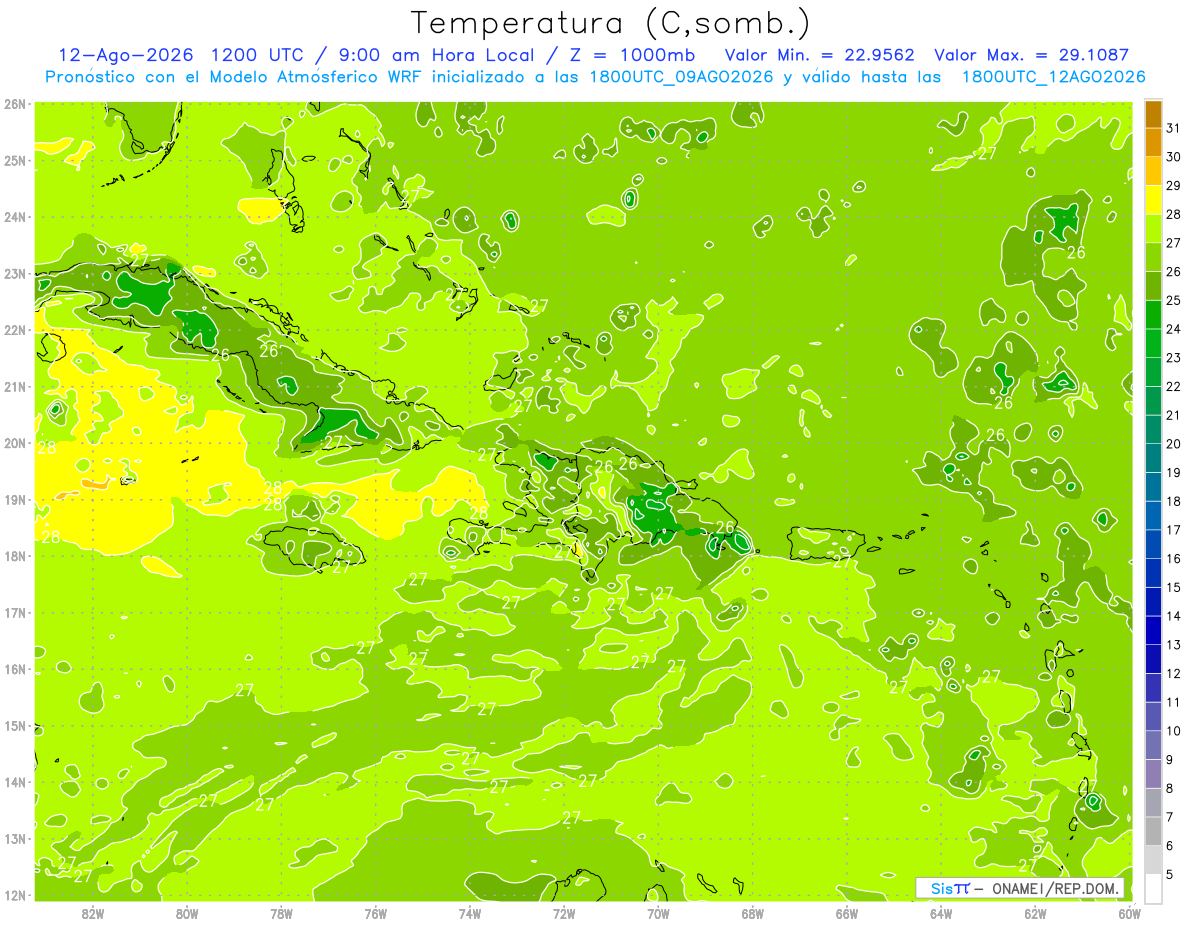Screen dimensions: 1200x927
Task: Click the 82W longitude axis label
Action: [x=93, y=913]
